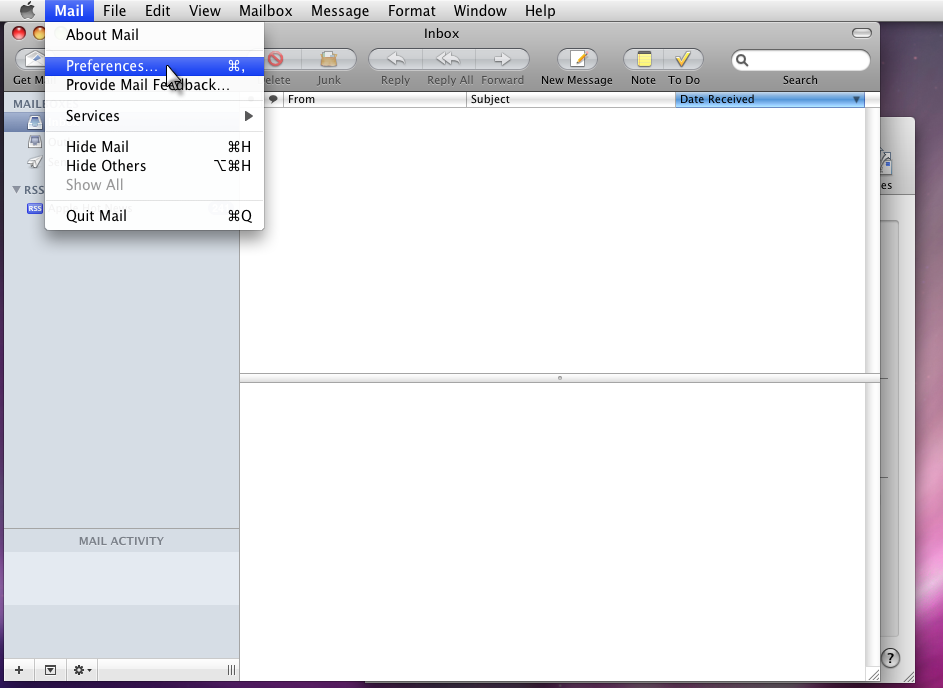Click the MAIL ACTIVITY header

point(121,541)
